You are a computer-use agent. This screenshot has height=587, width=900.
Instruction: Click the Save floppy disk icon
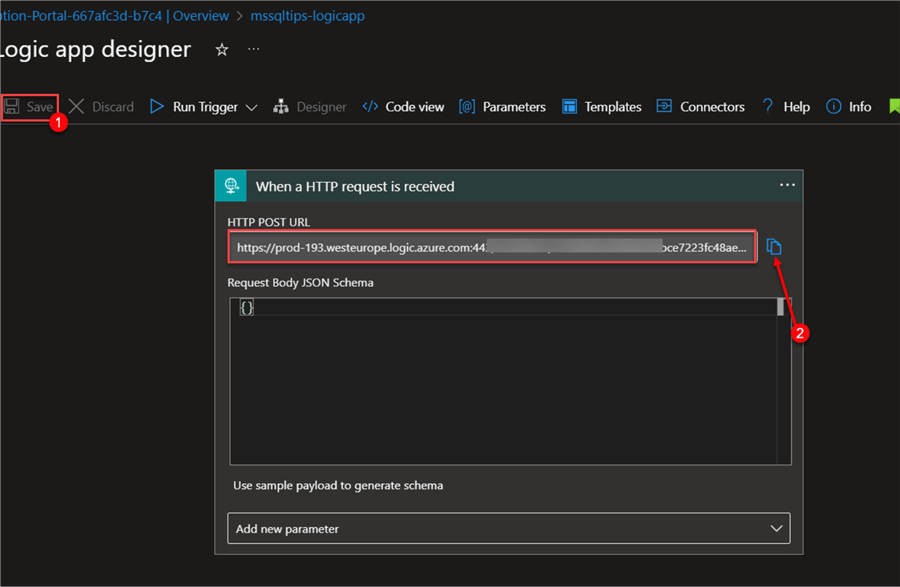tap(13, 107)
